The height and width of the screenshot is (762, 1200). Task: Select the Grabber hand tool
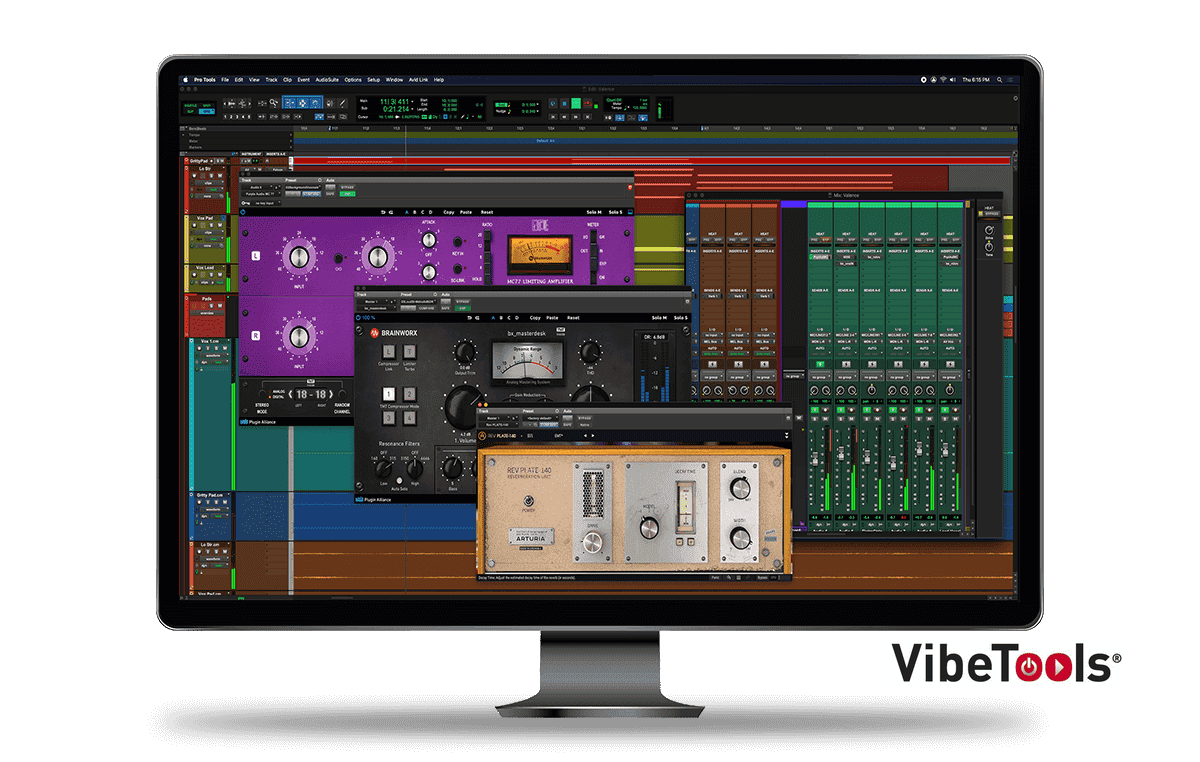click(x=315, y=102)
